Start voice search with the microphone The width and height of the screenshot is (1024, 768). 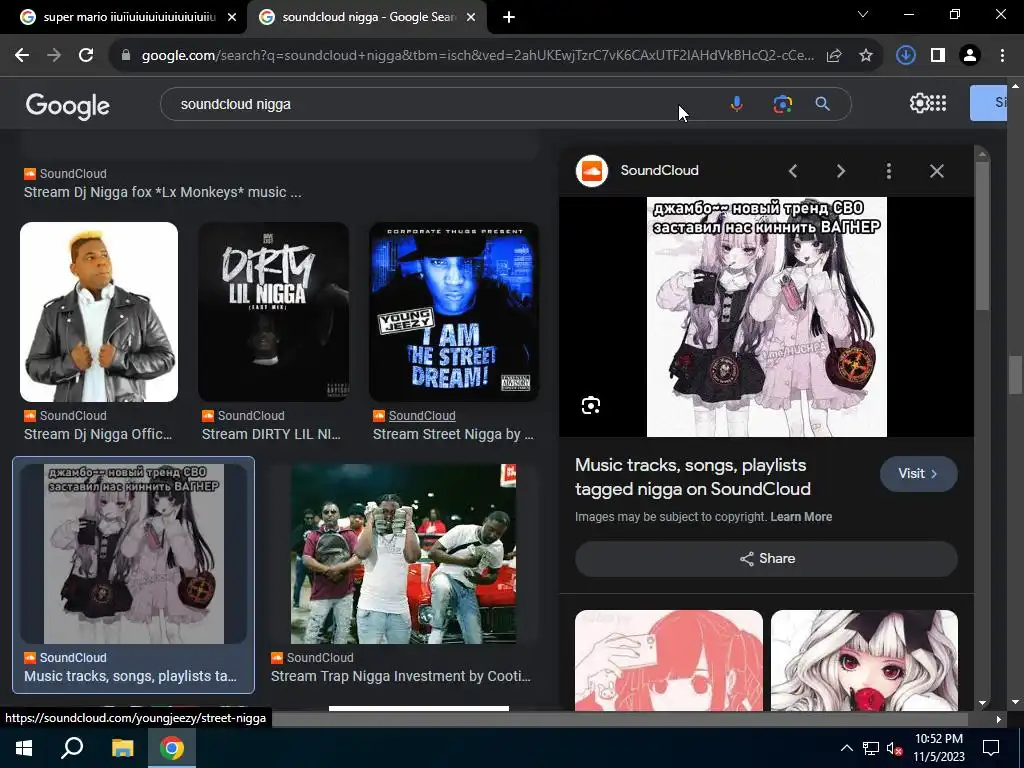737,104
